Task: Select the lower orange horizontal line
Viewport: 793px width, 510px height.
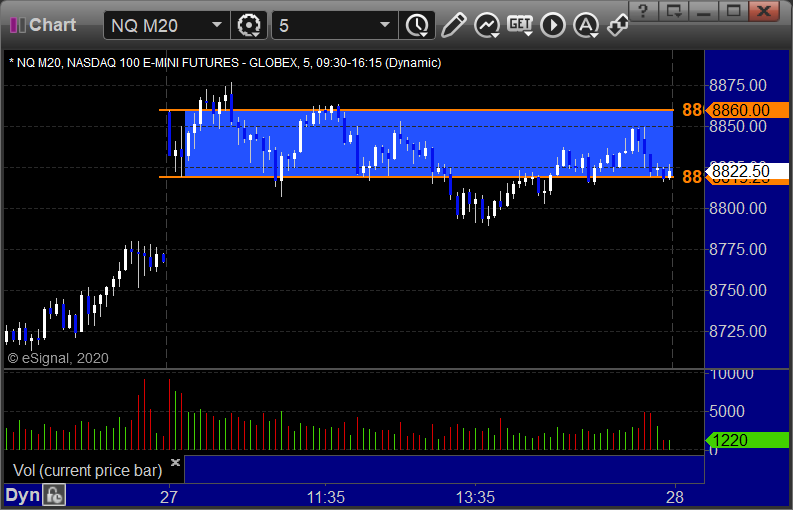Action: point(416,177)
